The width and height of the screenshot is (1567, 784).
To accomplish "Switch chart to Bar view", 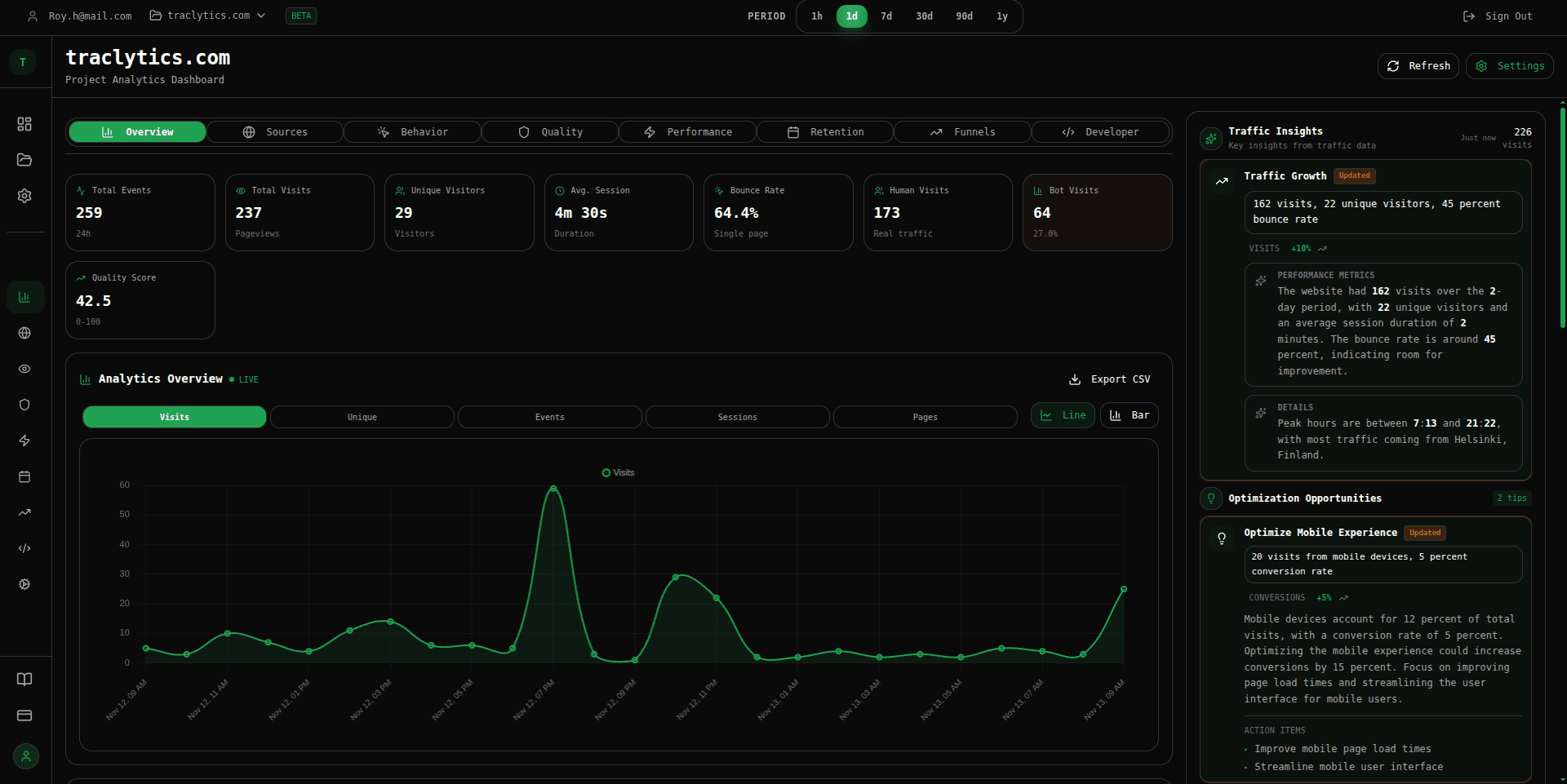I will coord(1130,415).
